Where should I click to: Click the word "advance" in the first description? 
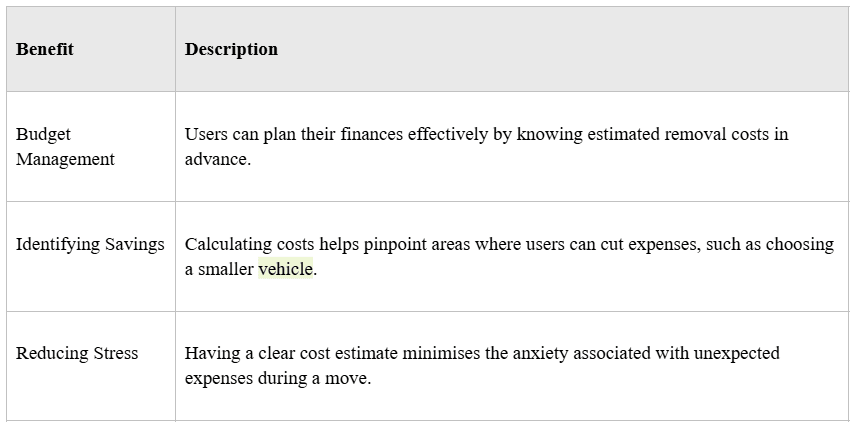(215, 159)
